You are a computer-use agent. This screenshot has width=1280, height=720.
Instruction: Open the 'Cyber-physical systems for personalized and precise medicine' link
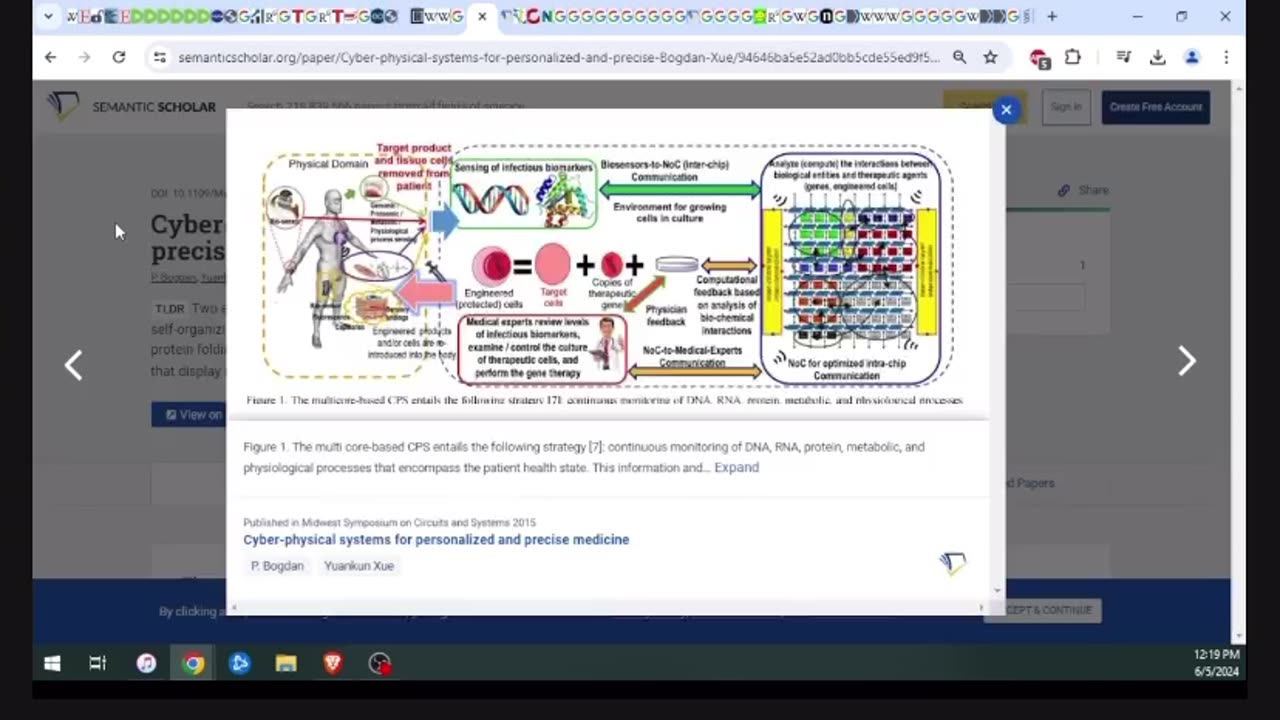[x=436, y=539]
